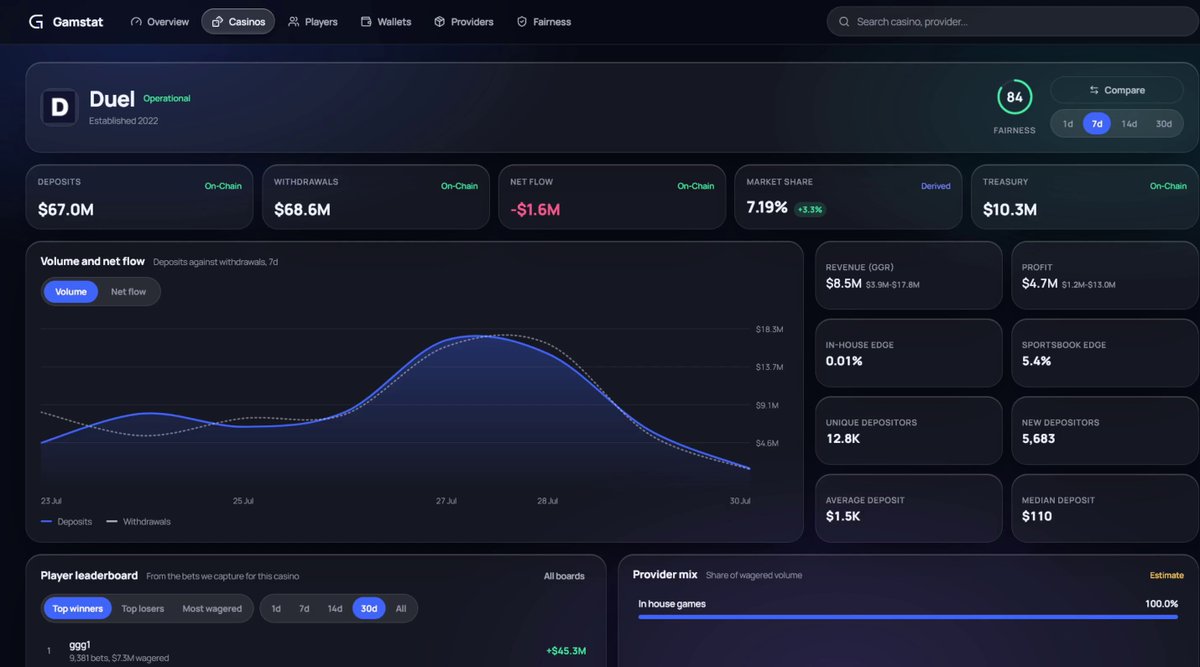Click the magnifier icon in the search bar

tap(844, 21)
